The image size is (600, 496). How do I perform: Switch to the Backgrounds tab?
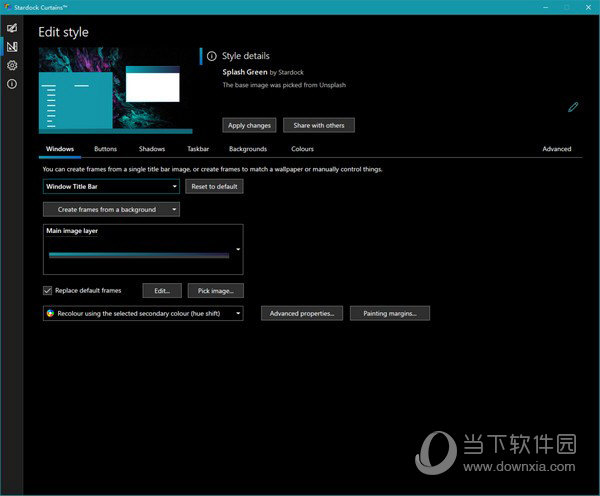click(x=248, y=149)
